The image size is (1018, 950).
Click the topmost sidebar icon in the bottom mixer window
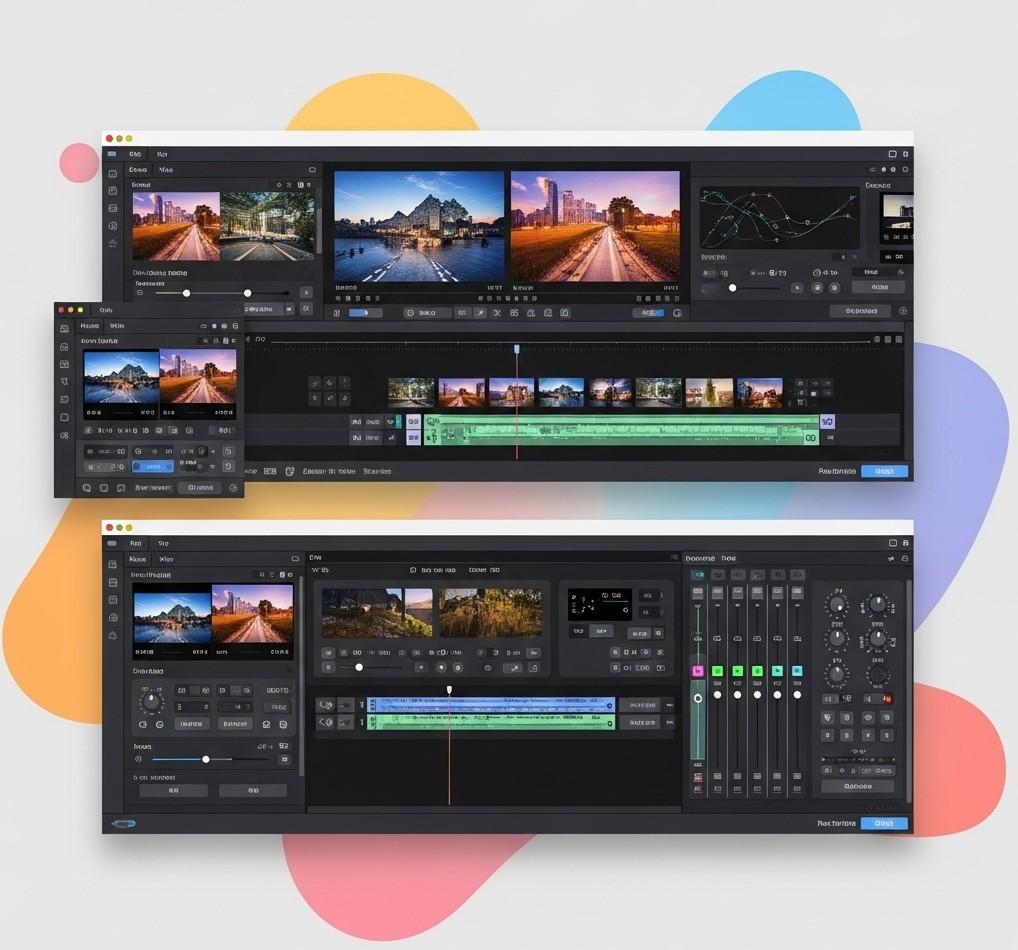pyautogui.click(x=113, y=565)
